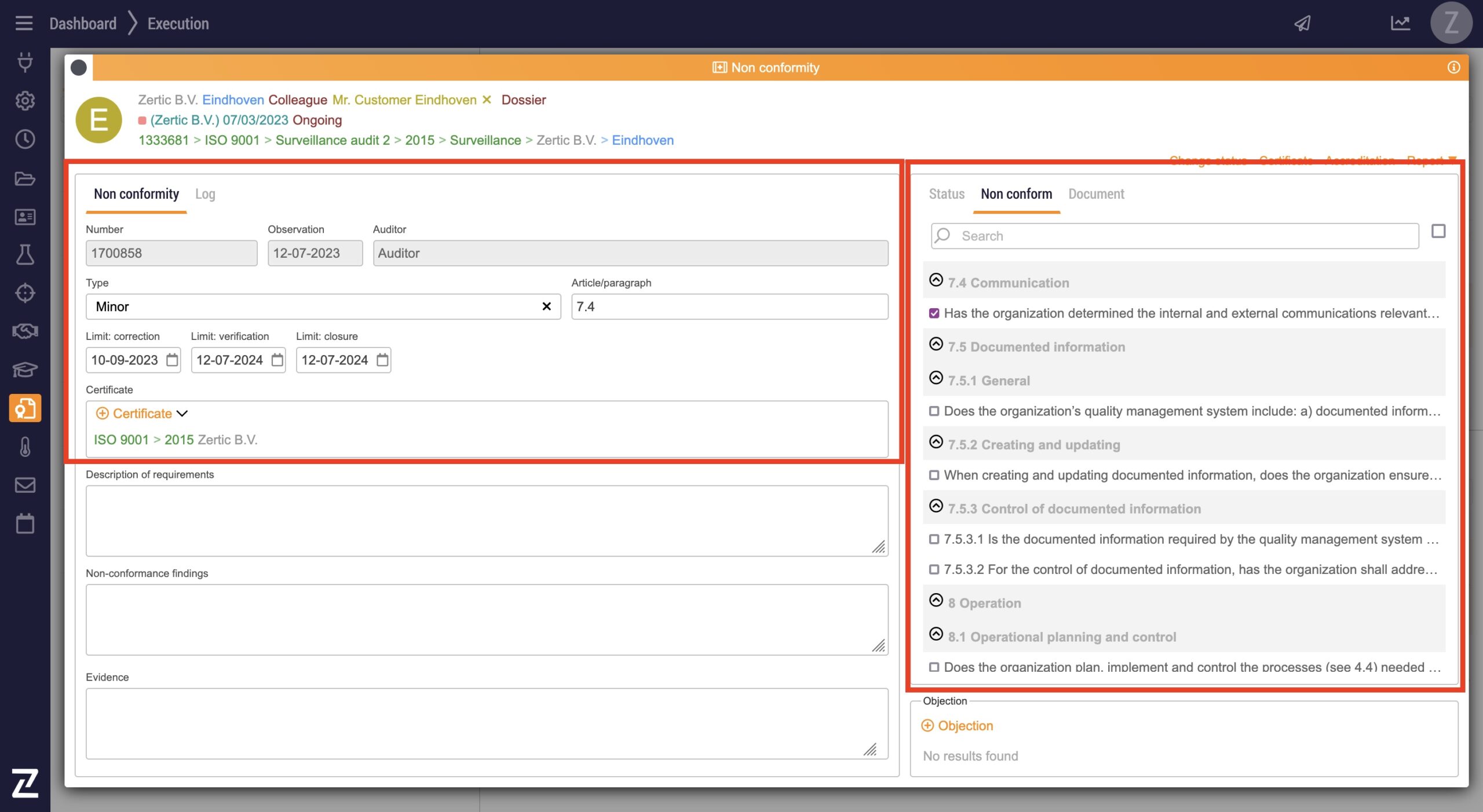The image size is (1483, 812).
Task: Click the plug icon in sidebar
Action: coord(25,61)
